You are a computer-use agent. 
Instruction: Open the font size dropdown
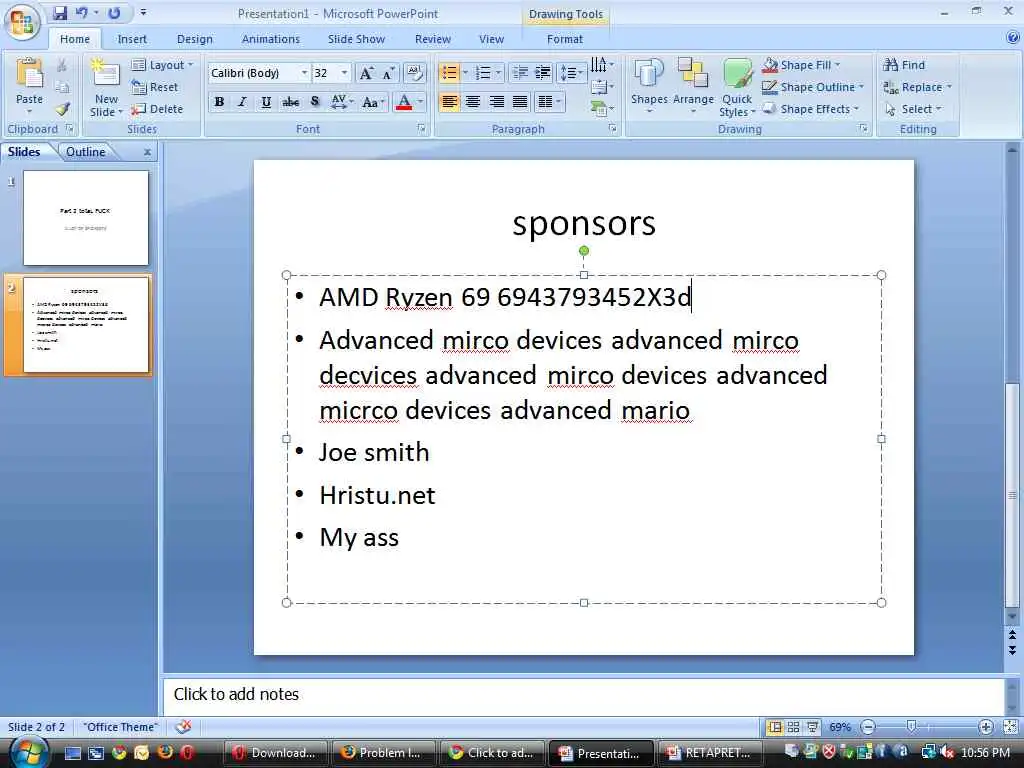[x=344, y=73]
